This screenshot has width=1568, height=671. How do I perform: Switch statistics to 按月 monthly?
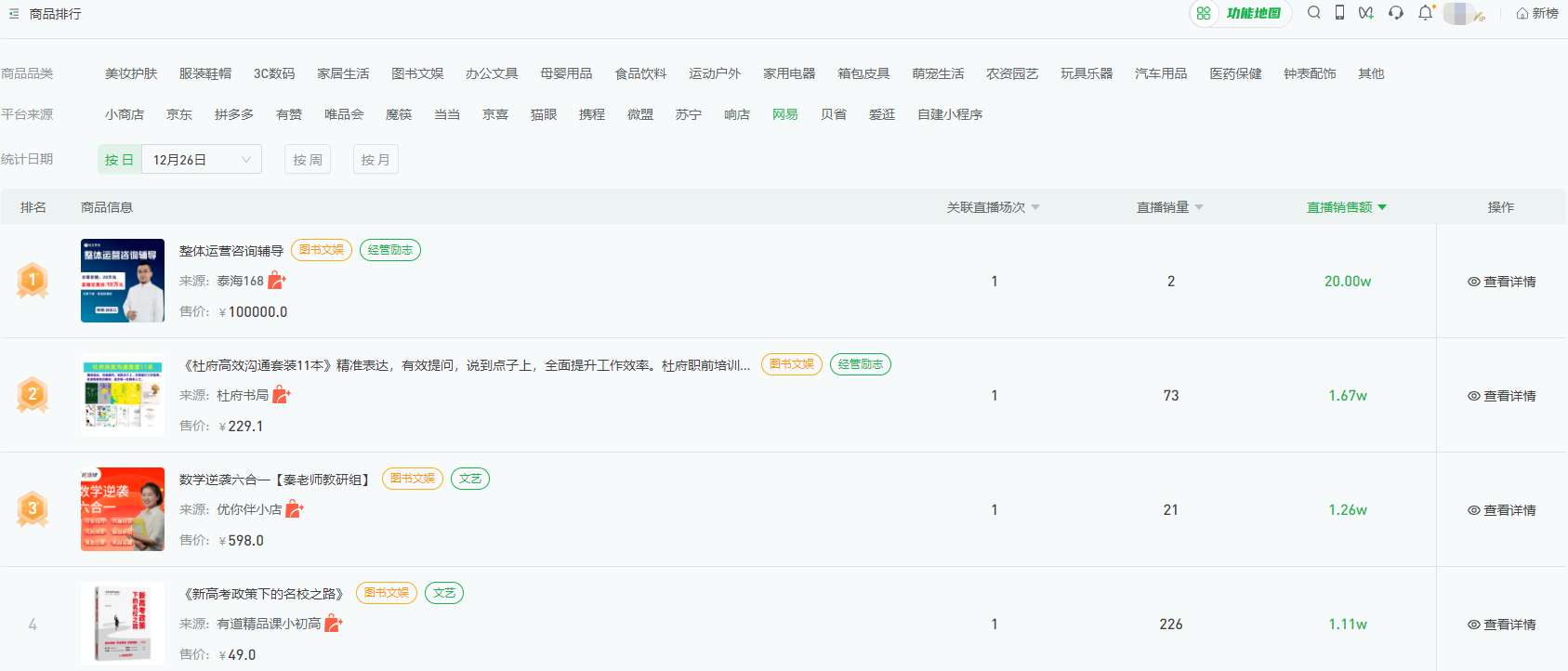[x=376, y=159]
